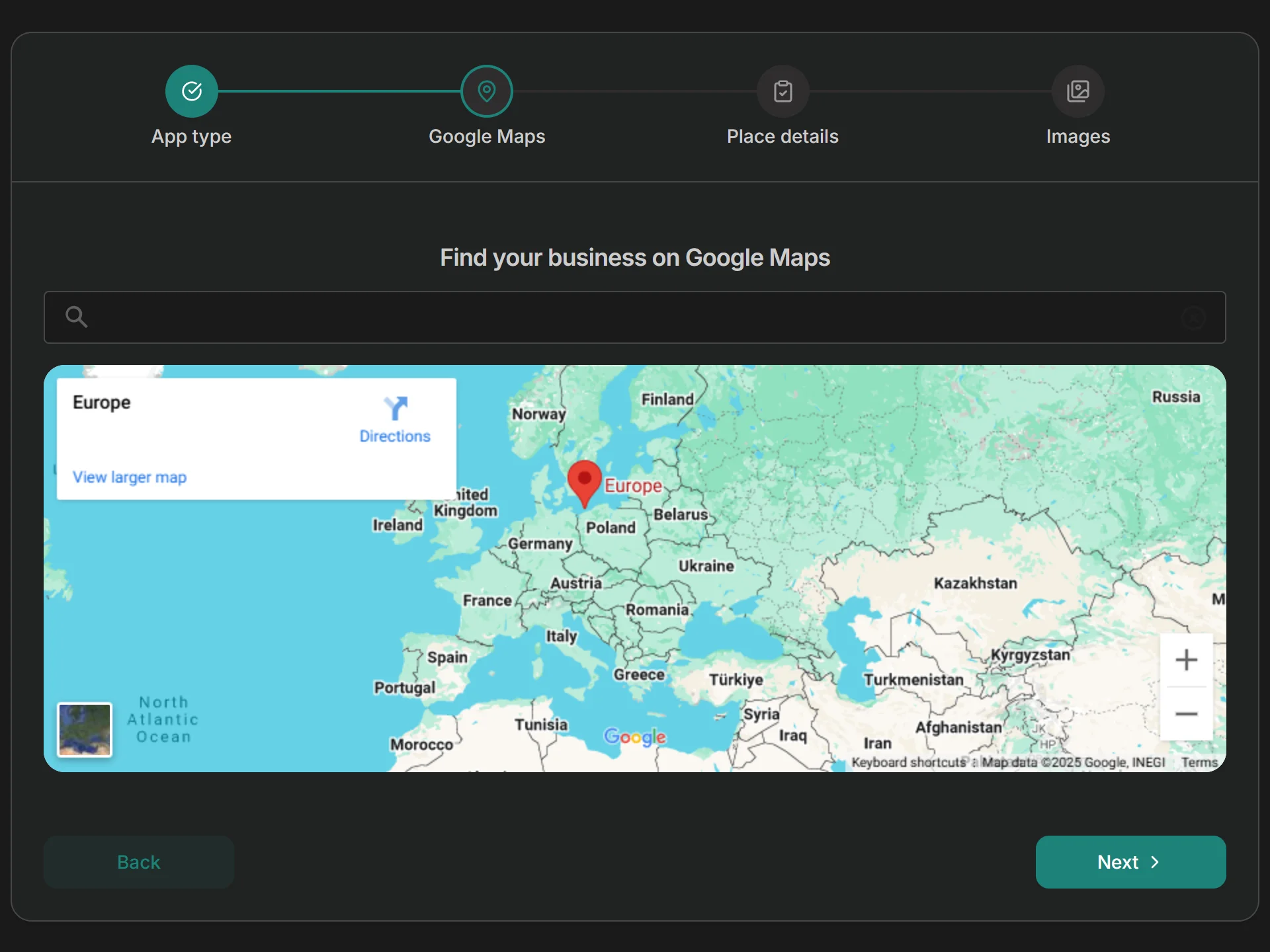Go to the Place details step icon
Image resolution: width=1270 pixels, height=952 pixels.
coord(783,91)
